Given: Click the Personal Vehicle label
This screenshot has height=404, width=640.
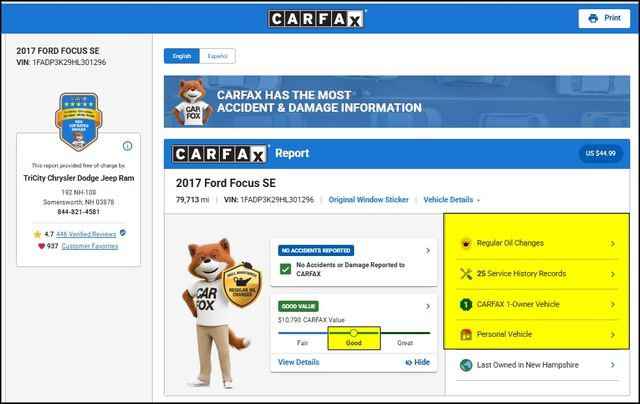Looking at the screenshot, I should tap(504, 334).
